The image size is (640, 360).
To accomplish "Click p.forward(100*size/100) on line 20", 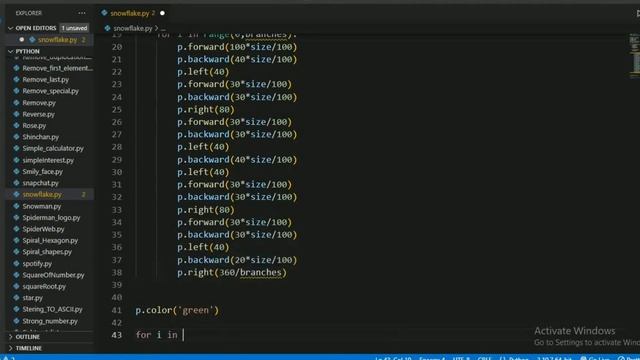I will tap(237, 47).
